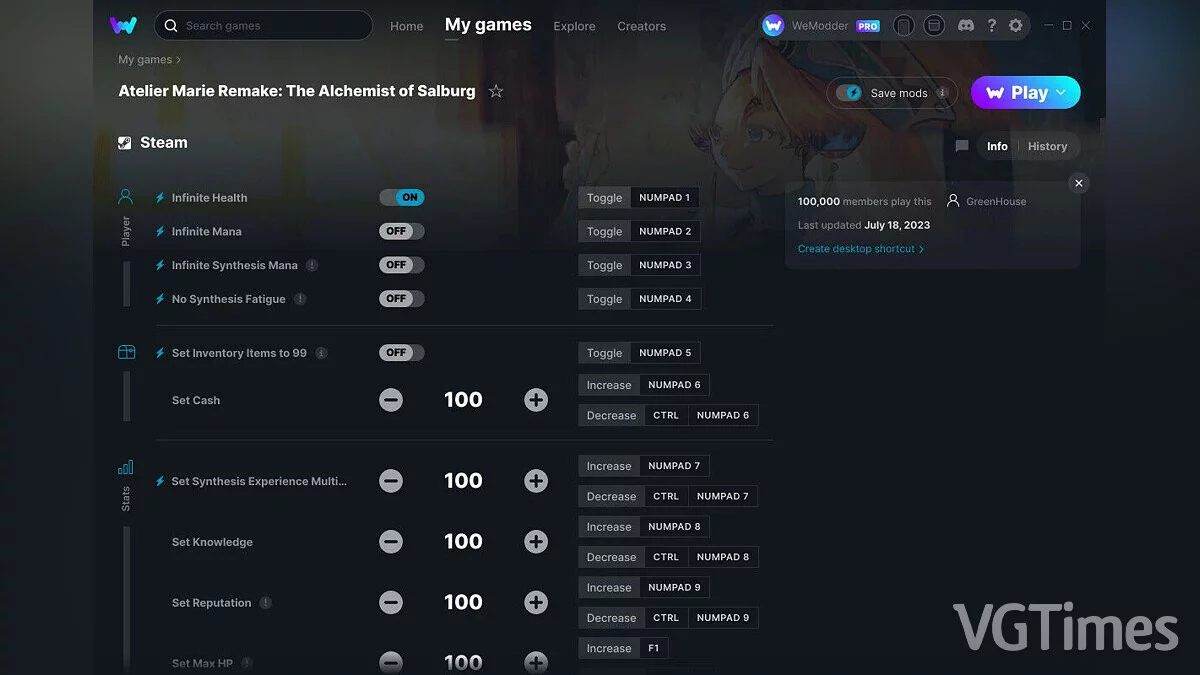This screenshot has width=1200, height=675.
Task: Click the GreenHouse creator name
Action: pos(996,201)
